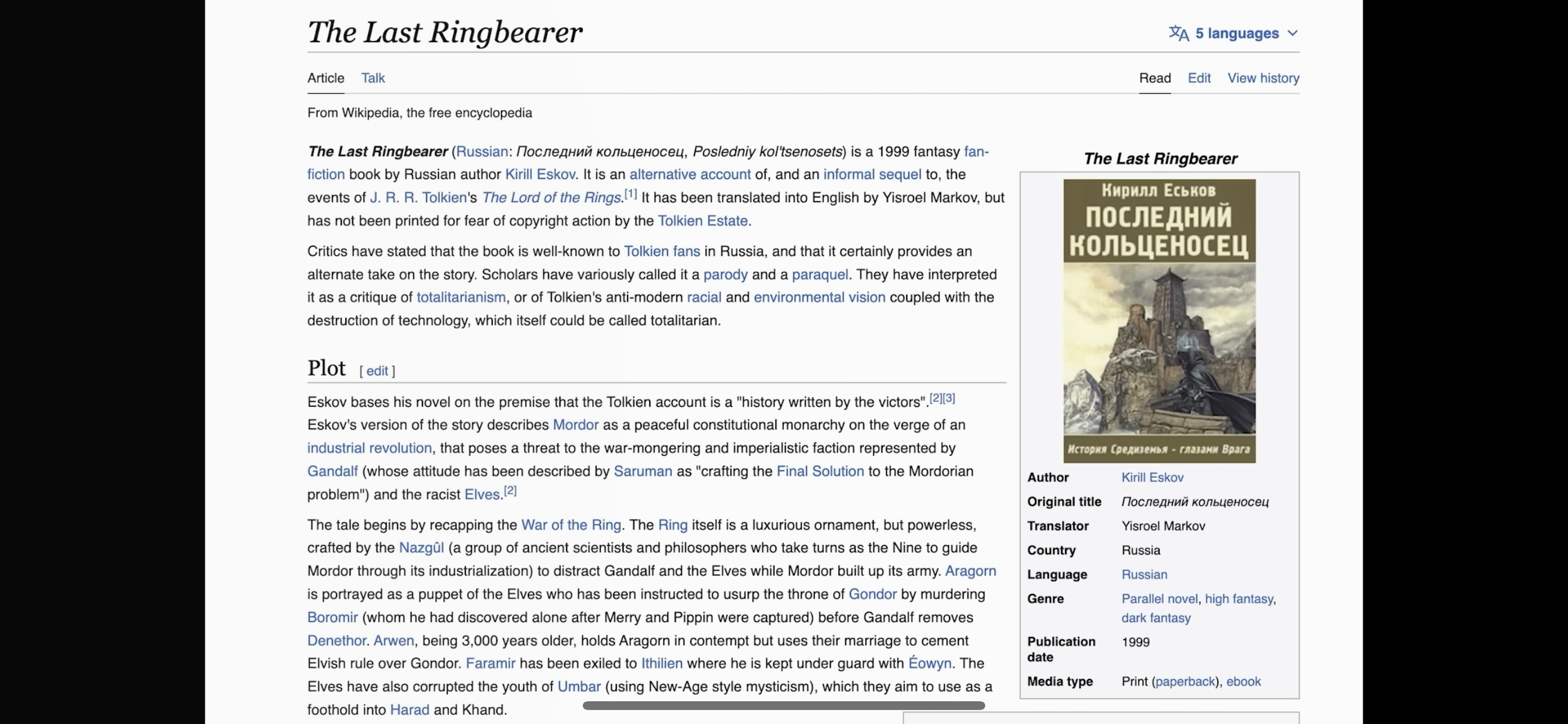Click the Plot section edit link
This screenshot has height=724, width=1568.
click(x=377, y=371)
